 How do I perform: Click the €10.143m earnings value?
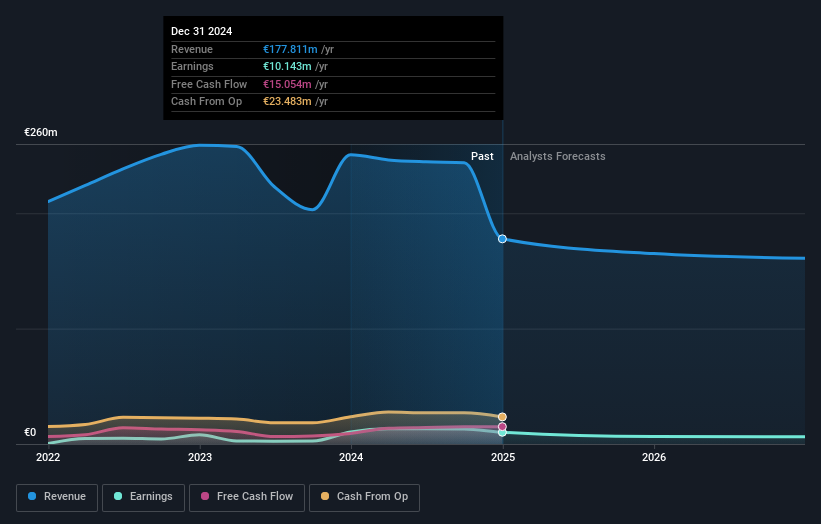[287, 66]
